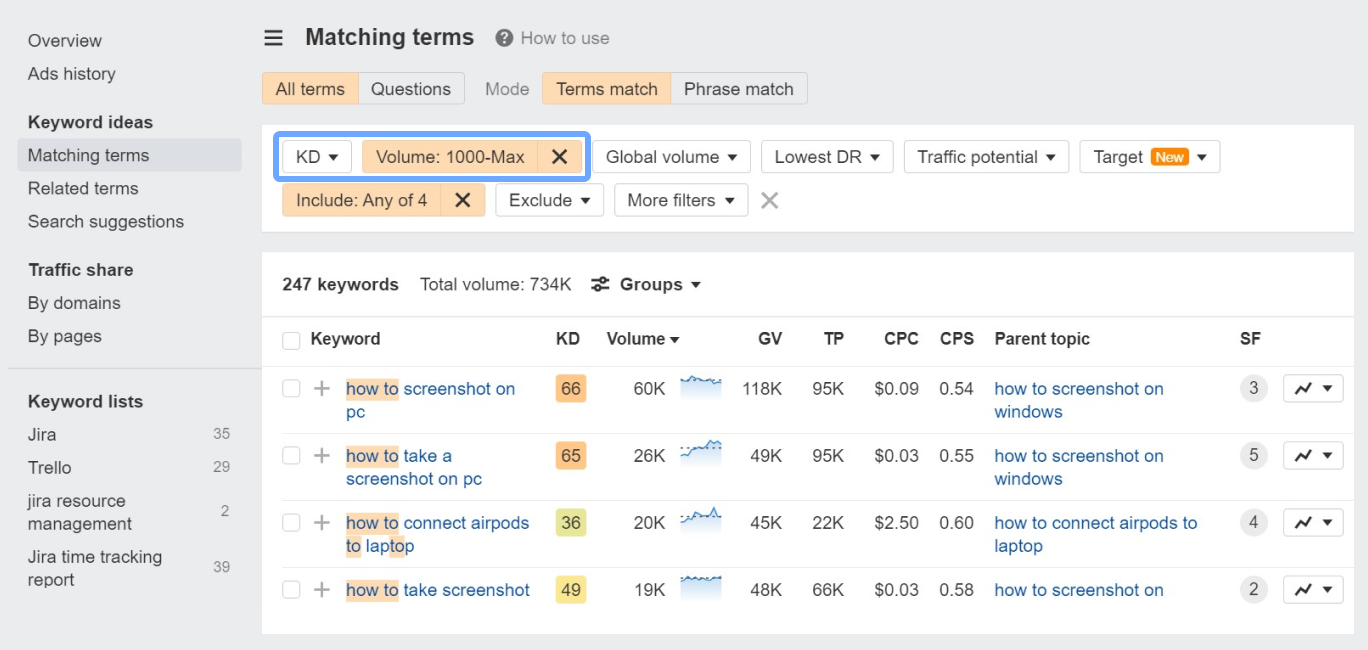Open the Traffic potential dropdown

pyautogui.click(x=986, y=157)
